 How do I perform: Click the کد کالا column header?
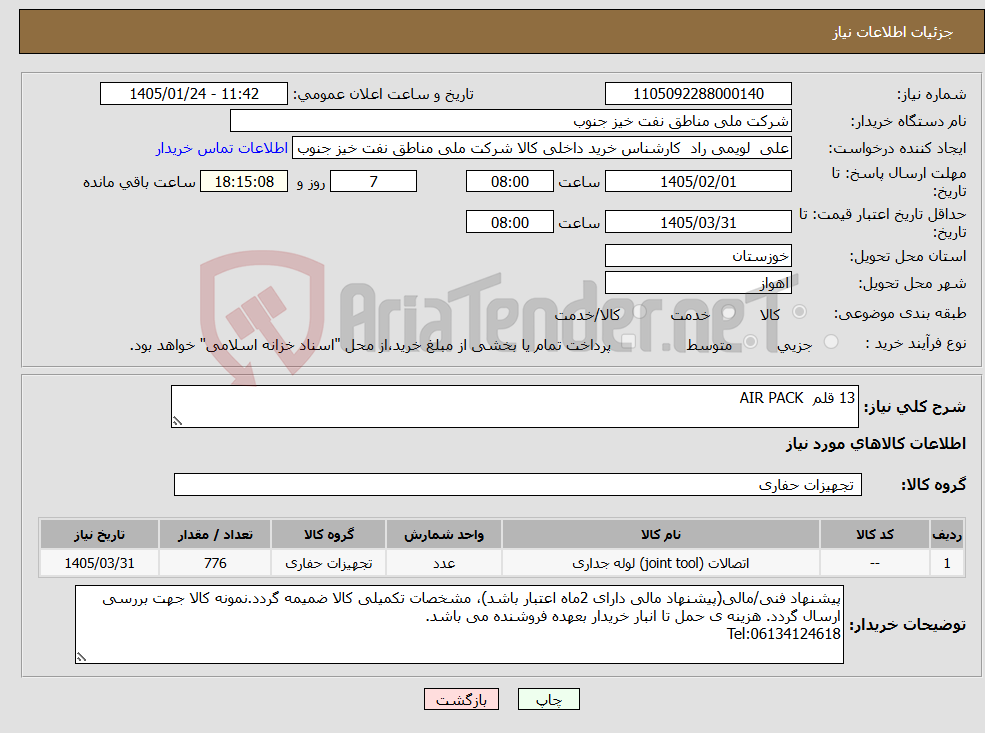[x=874, y=535]
